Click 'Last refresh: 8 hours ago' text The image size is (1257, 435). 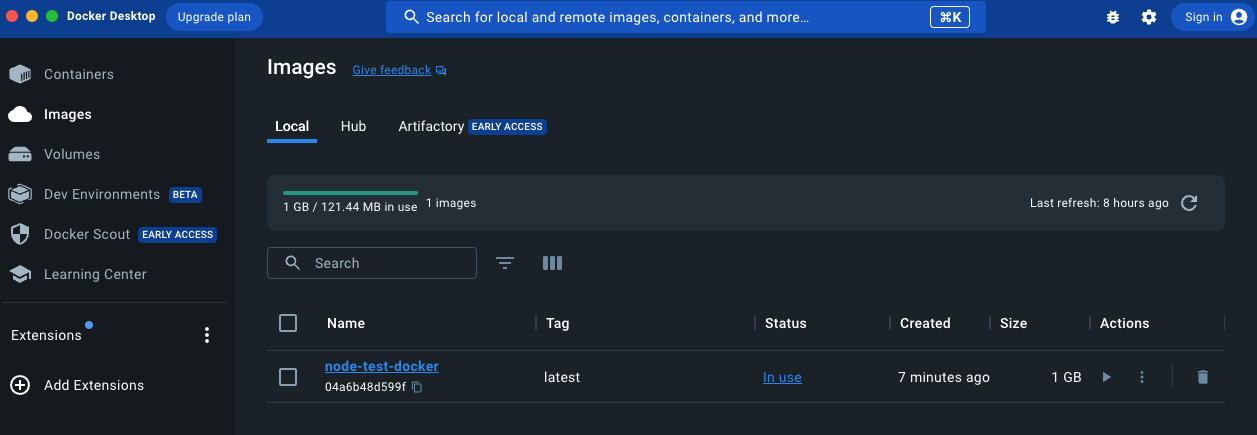[x=1099, y=203]
